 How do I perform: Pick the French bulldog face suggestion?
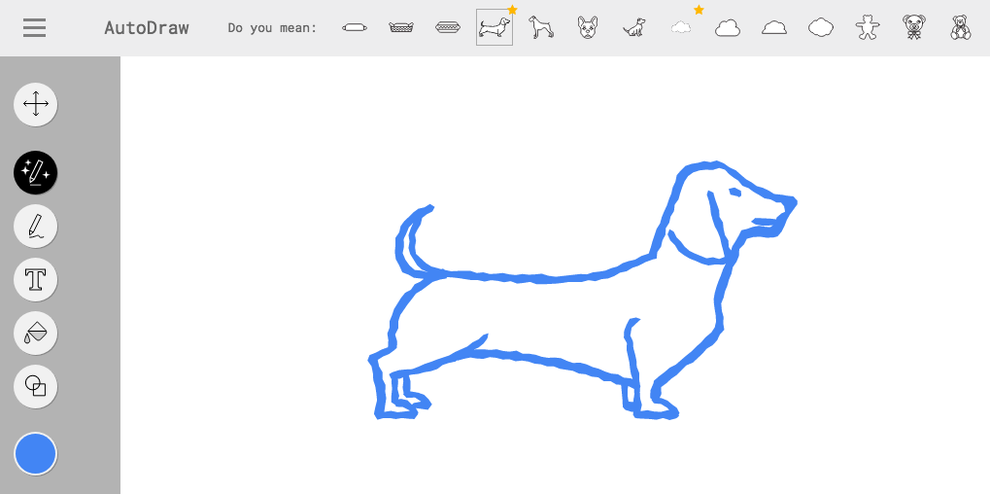coord(588,28)
